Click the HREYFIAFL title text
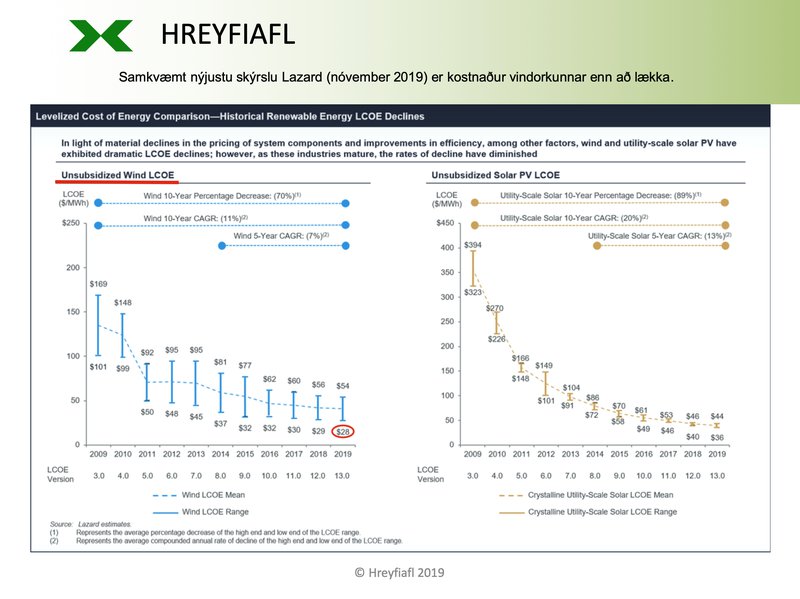This screenshot has width=800, height=599. coord(228,35)
